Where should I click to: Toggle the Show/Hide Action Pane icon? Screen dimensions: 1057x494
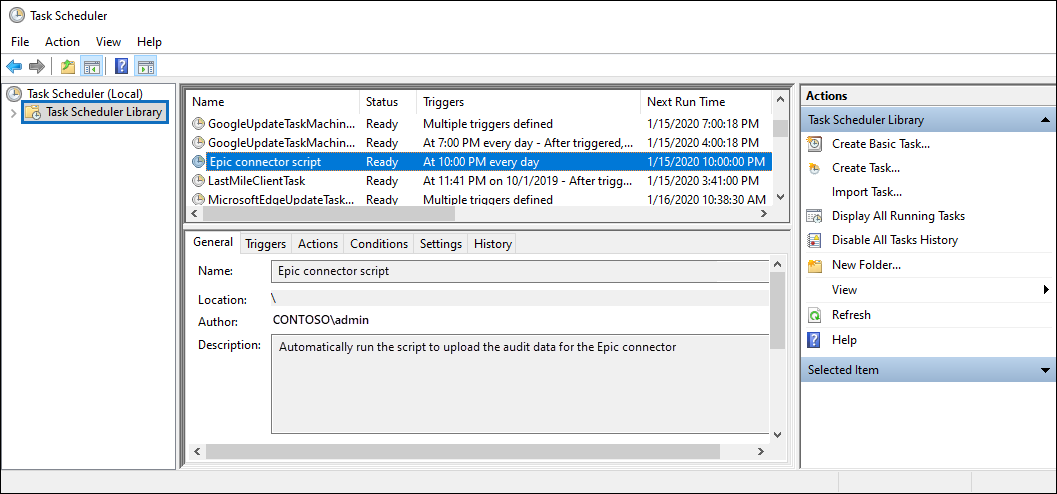[145, 66]
